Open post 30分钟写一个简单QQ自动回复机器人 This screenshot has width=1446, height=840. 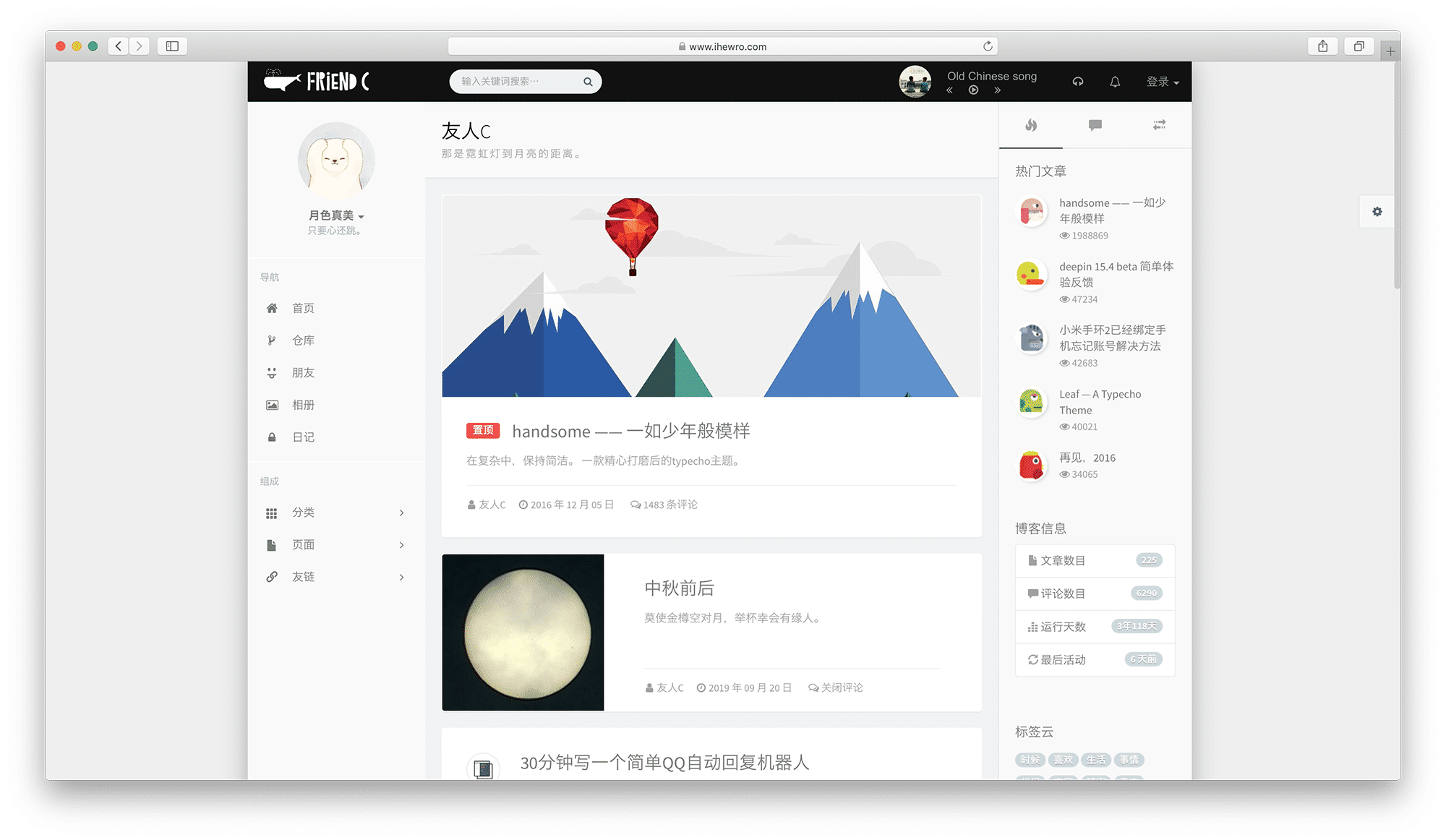click(664, 763)
